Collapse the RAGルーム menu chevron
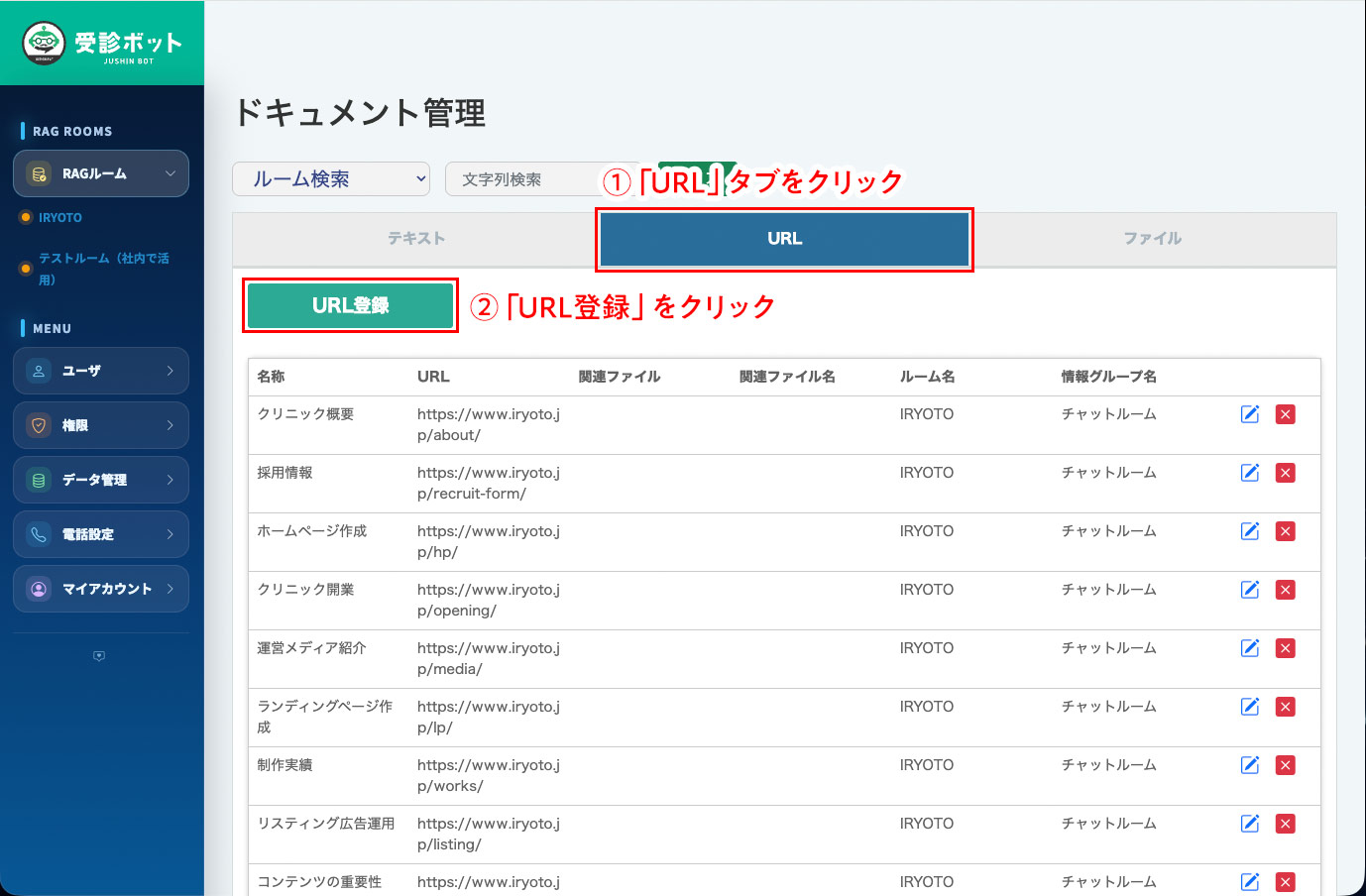 (x=171, y=173)
